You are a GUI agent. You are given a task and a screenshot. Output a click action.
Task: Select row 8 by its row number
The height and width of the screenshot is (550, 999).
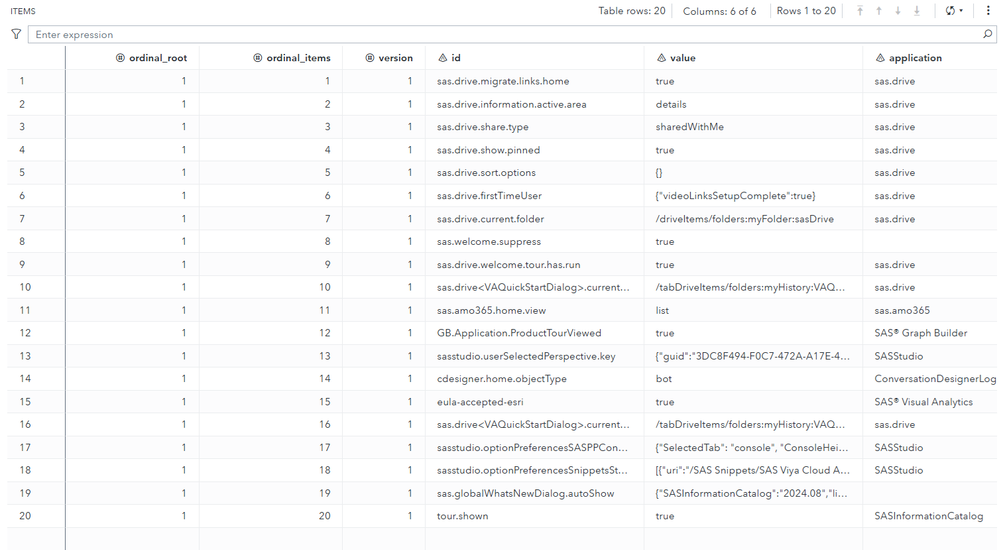pos(22,242)
